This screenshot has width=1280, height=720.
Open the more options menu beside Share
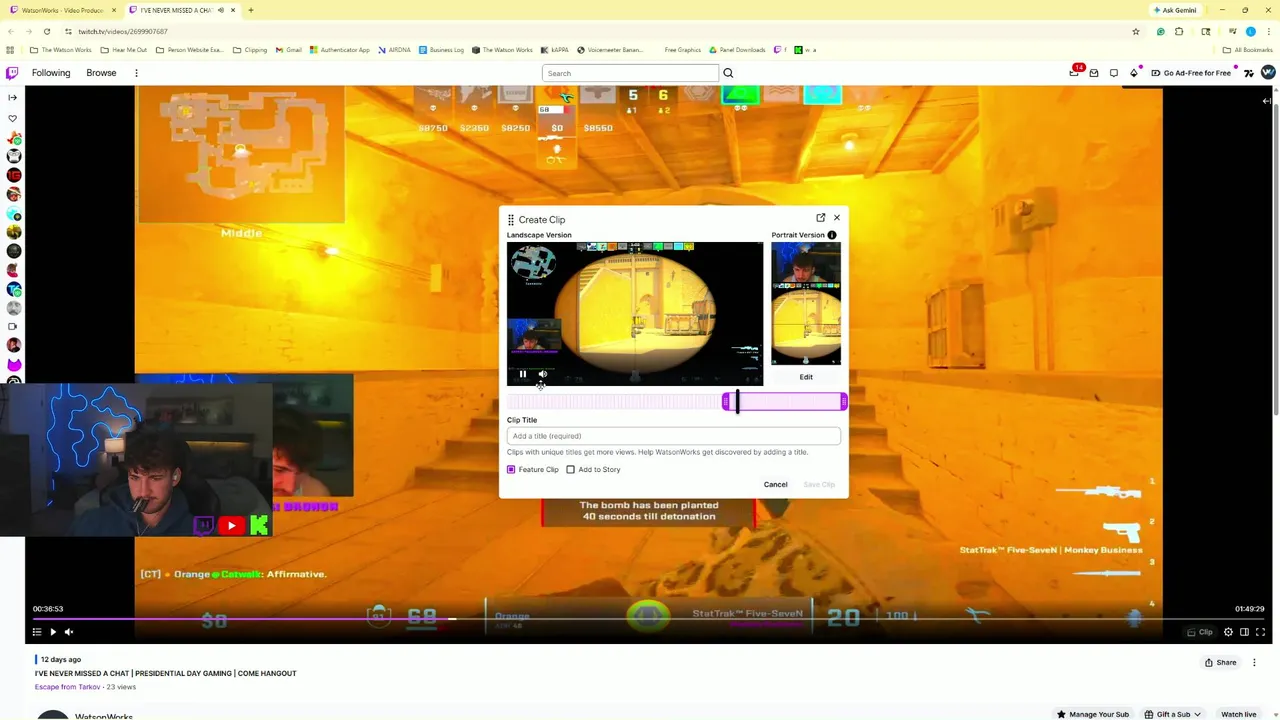tap(1254, 662)
